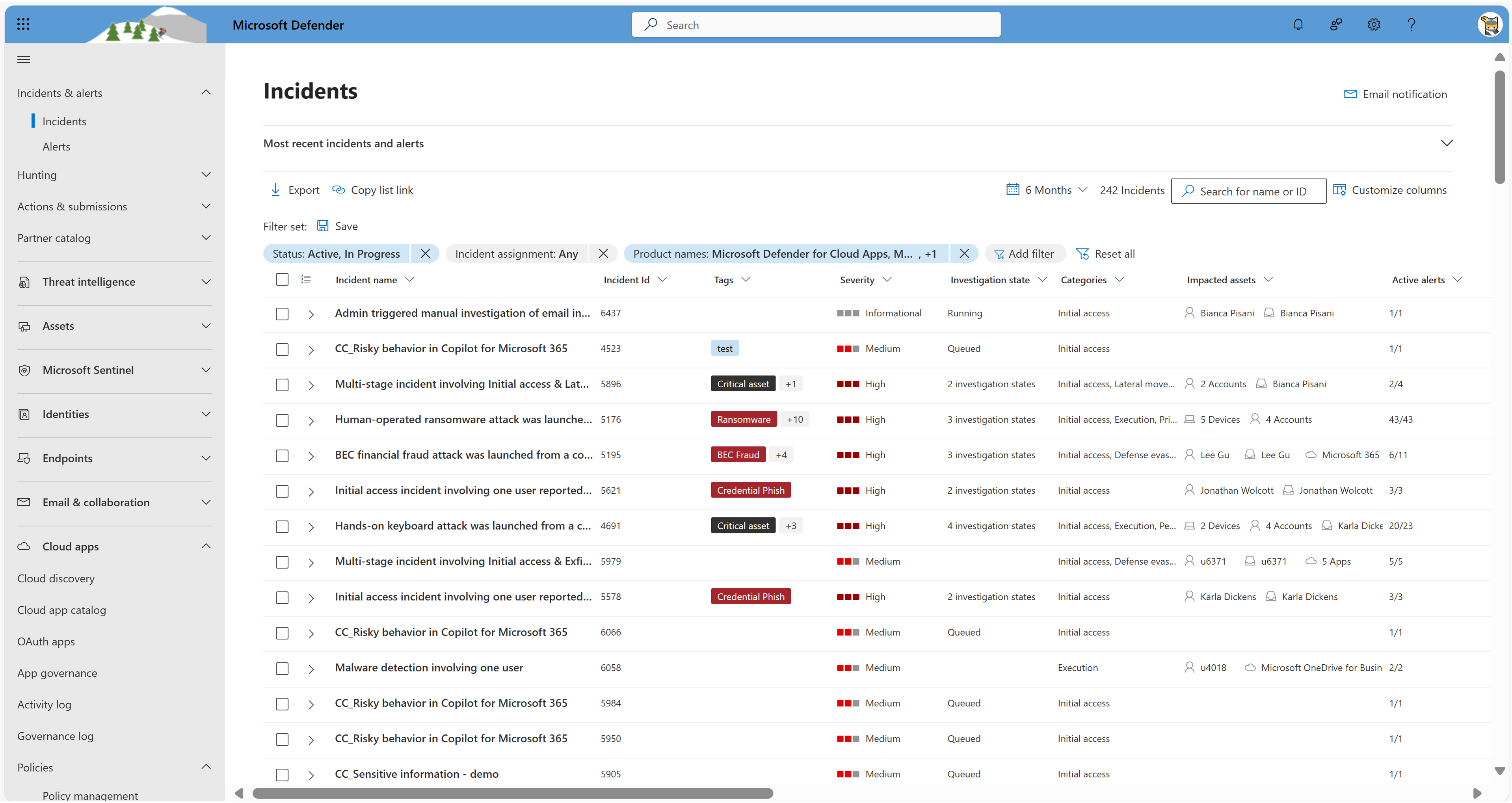Select checkbox for Malware detection incident 6058
This screenshot has width=1512, height=803.
click(x=282, y=669)
